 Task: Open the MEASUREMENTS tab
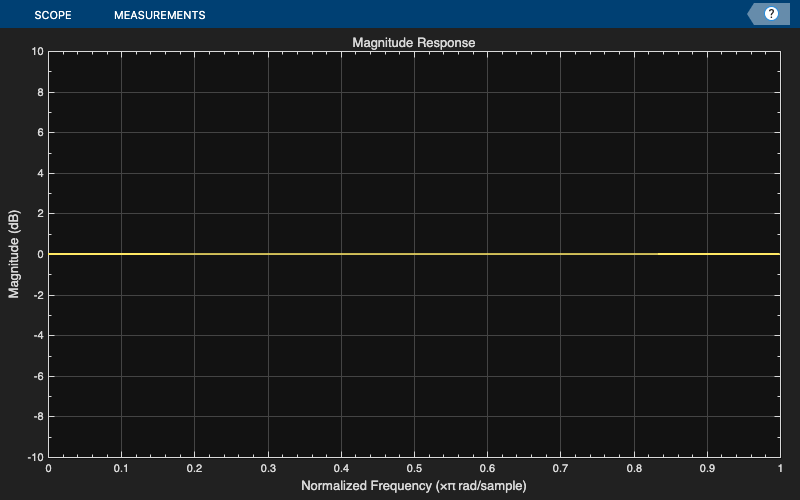(160, 15)
